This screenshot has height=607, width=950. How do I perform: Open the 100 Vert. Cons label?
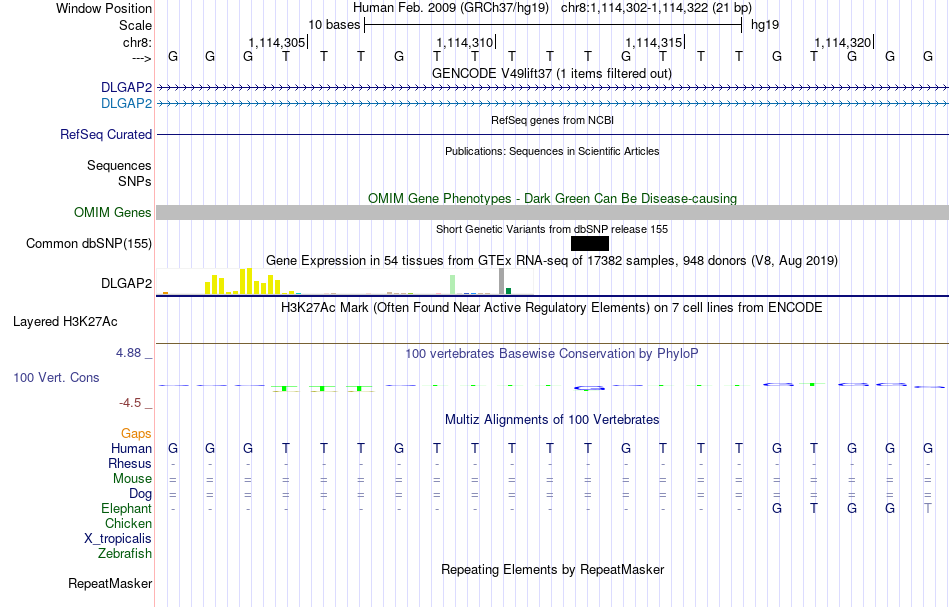click(x=56, y=377)
